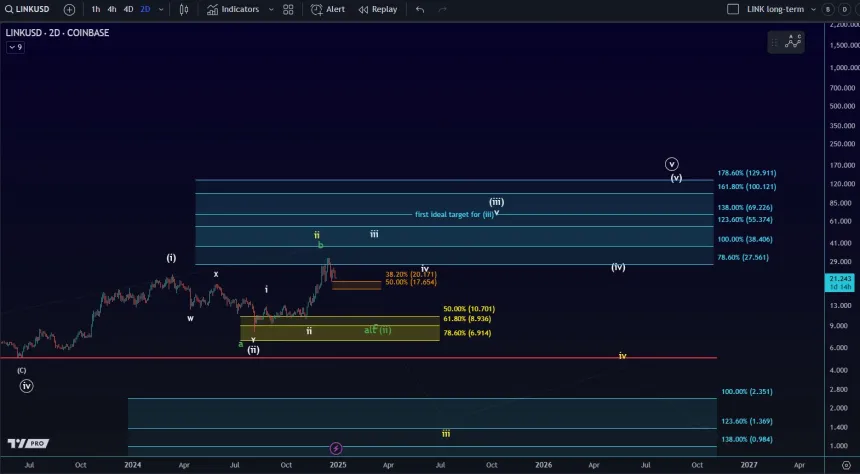Image resolution: width=860 pixels, height=474 pixels.
Task: Switch to the 4D timeframe
Action: pyautogui.click(x=128, y=9)
